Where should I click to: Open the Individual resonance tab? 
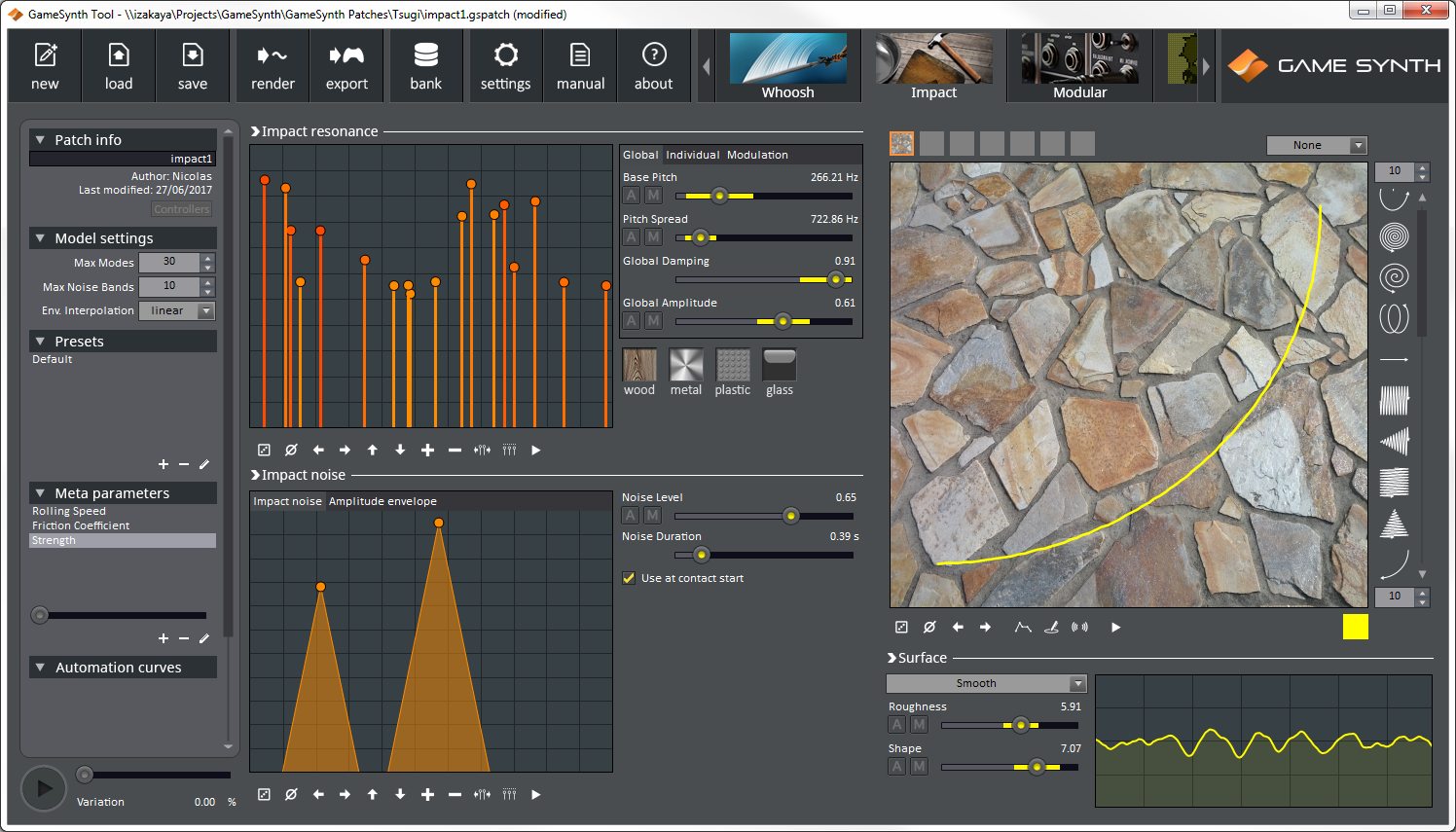692,155
